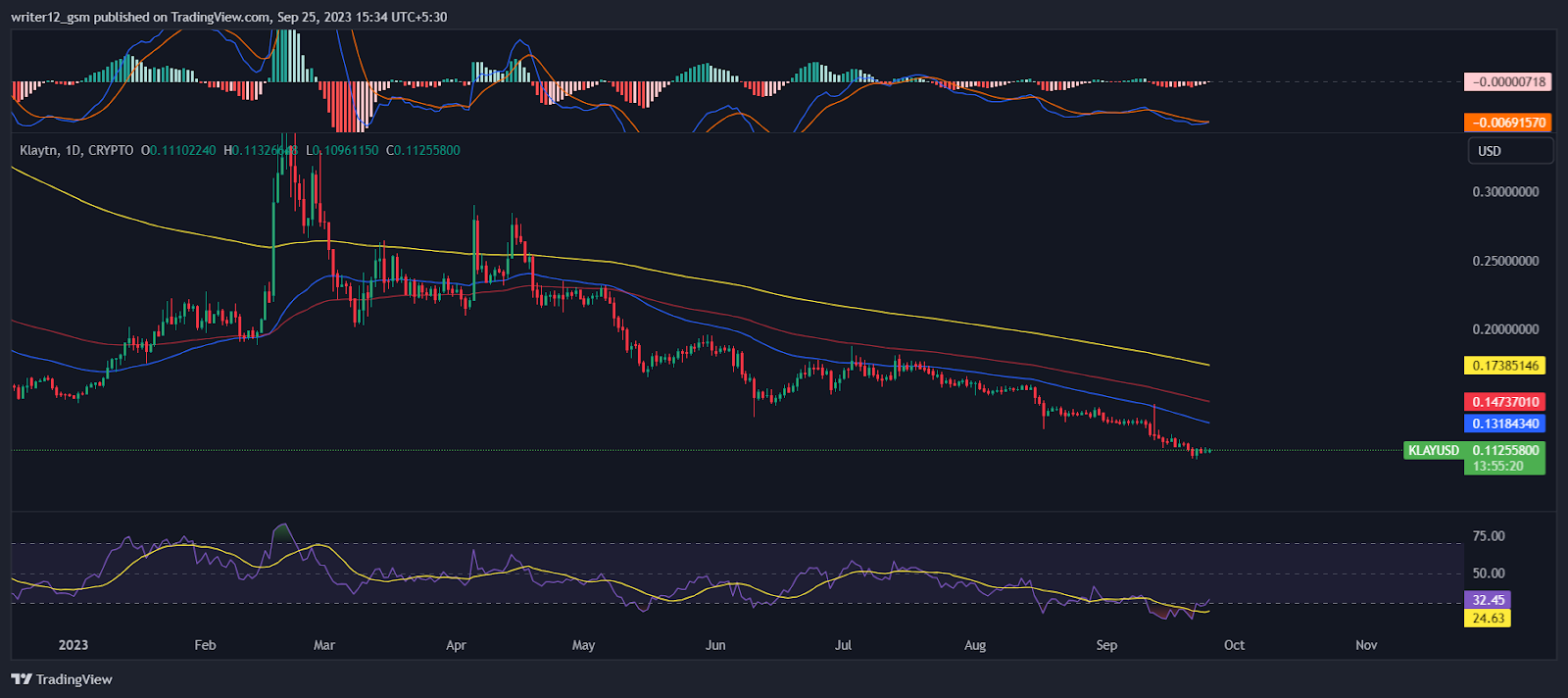Click the blue 0.13184340 moving average label

pyautogui.click(x=1505, y=424)
